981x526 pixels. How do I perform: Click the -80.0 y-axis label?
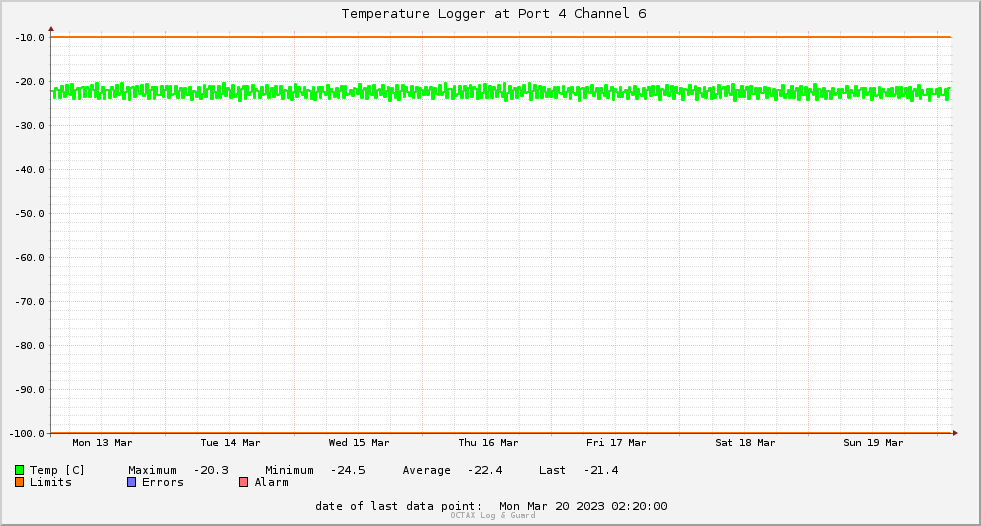[29, 346]
